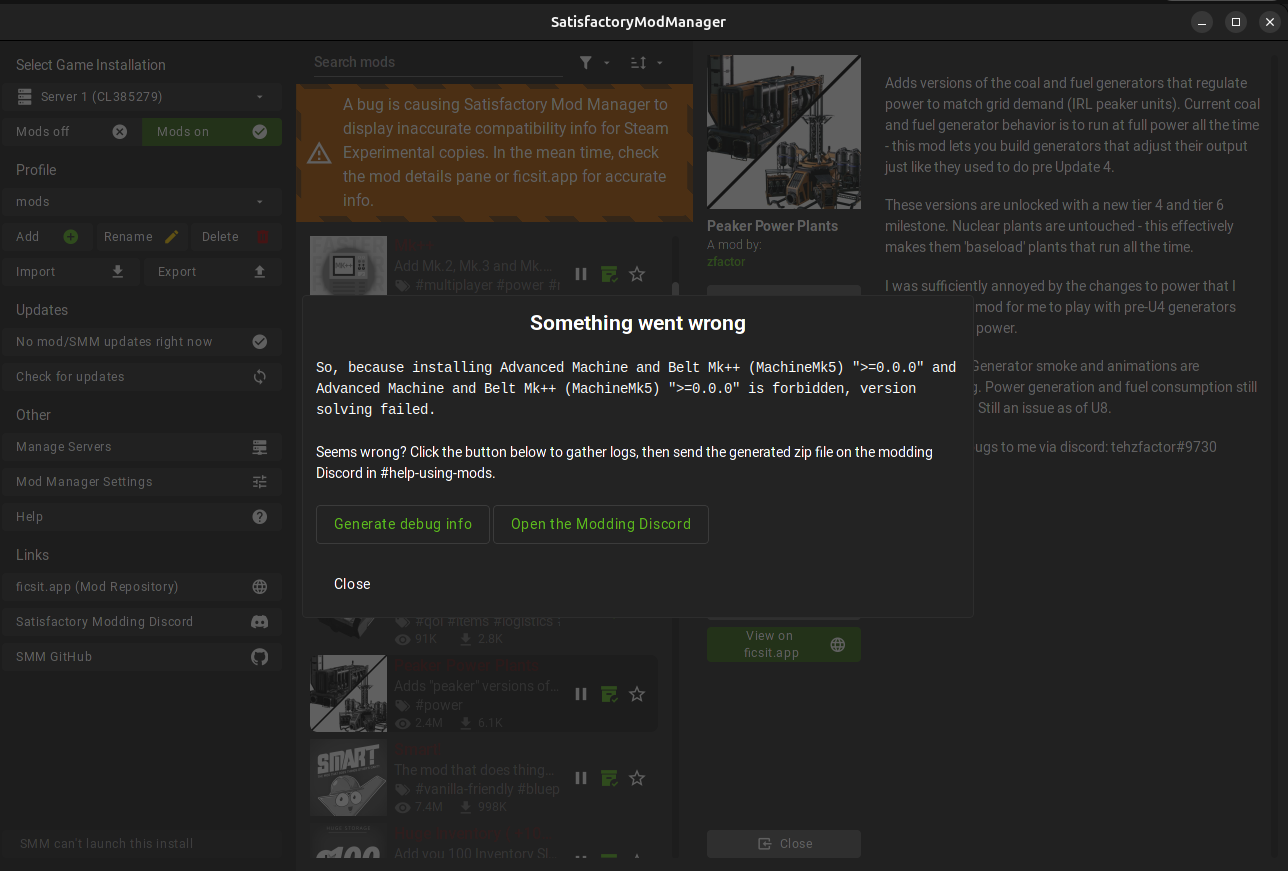Click the installed archive icon for Smart!
The height and width of the screenshot is (871, 1288).
click(608, 778)
